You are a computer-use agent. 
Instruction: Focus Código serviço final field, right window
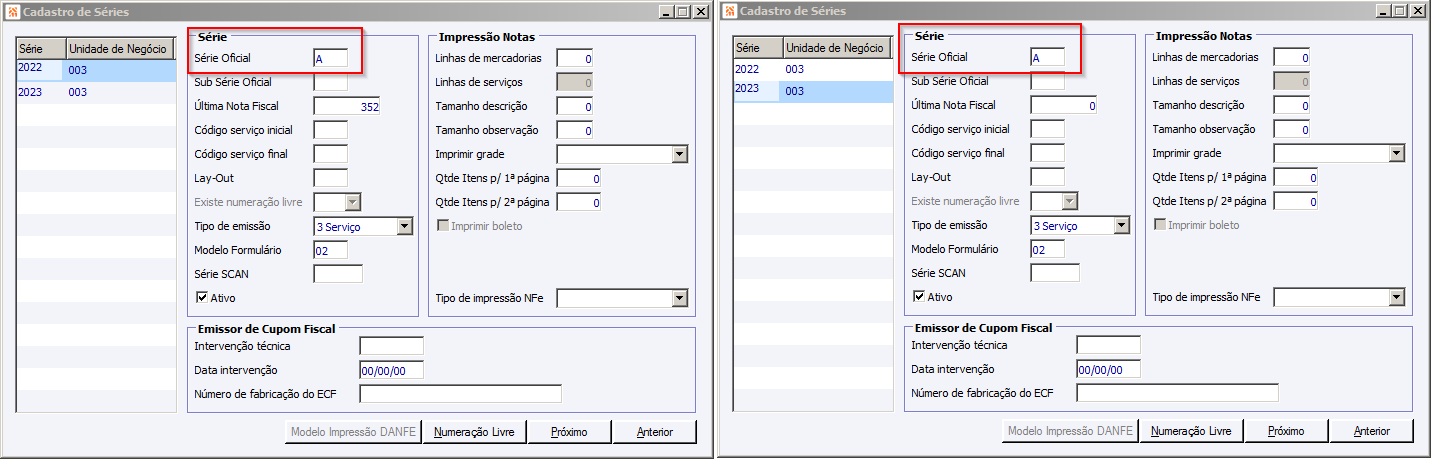pos(1047,153)
